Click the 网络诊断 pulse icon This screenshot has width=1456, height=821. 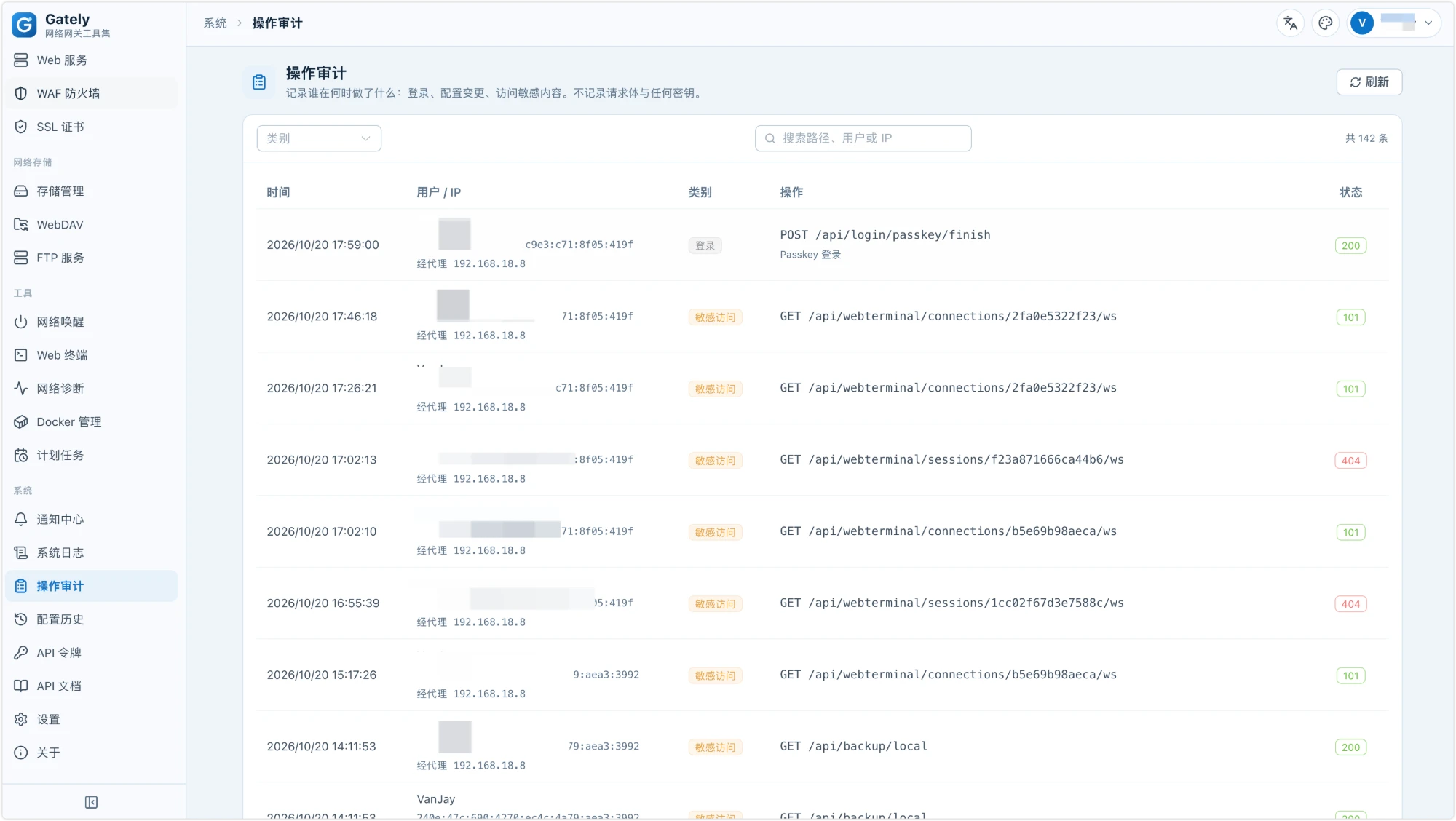click(x=21, y=389)
